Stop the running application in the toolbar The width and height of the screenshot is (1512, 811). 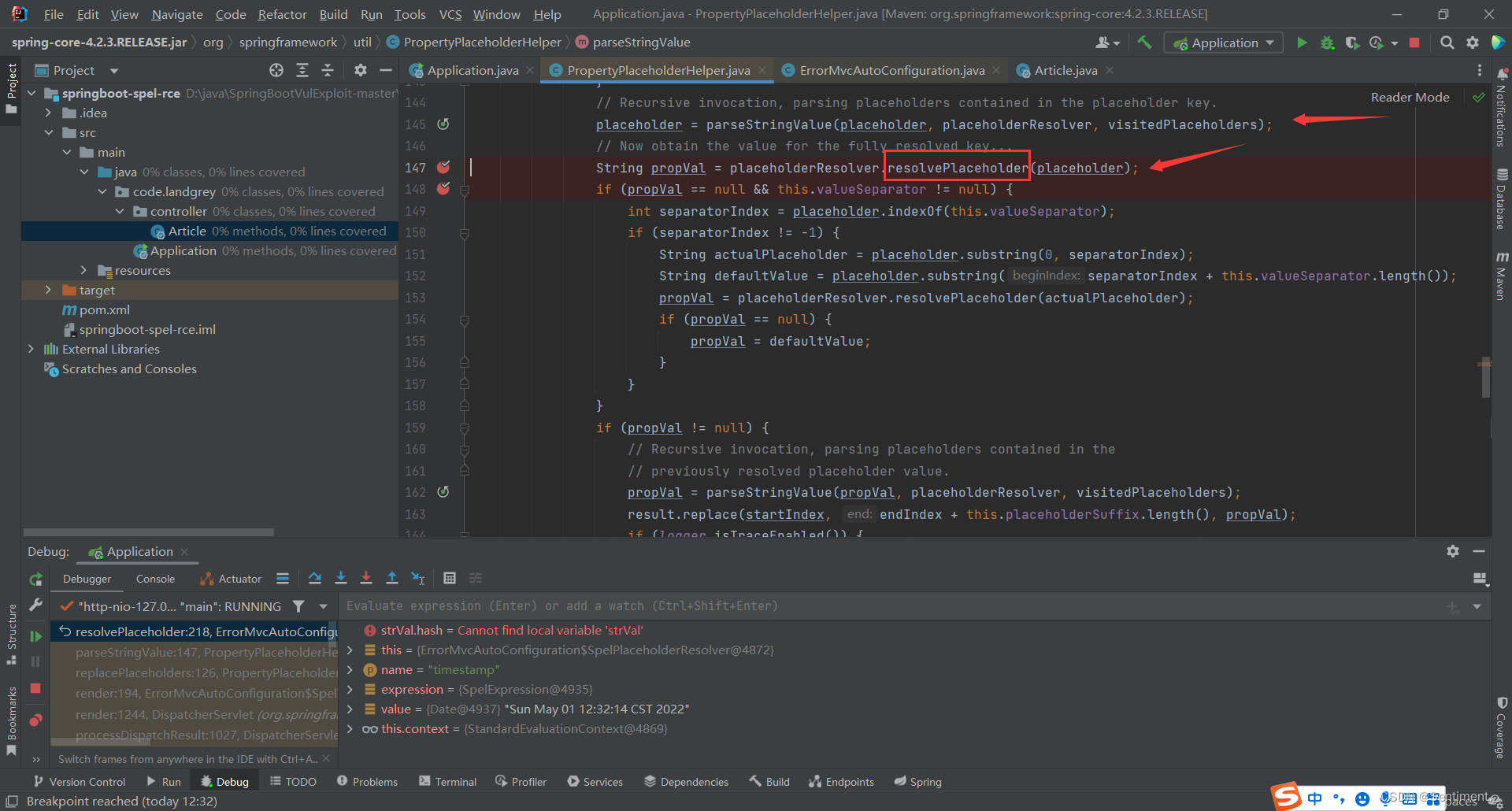[1414, 43]
